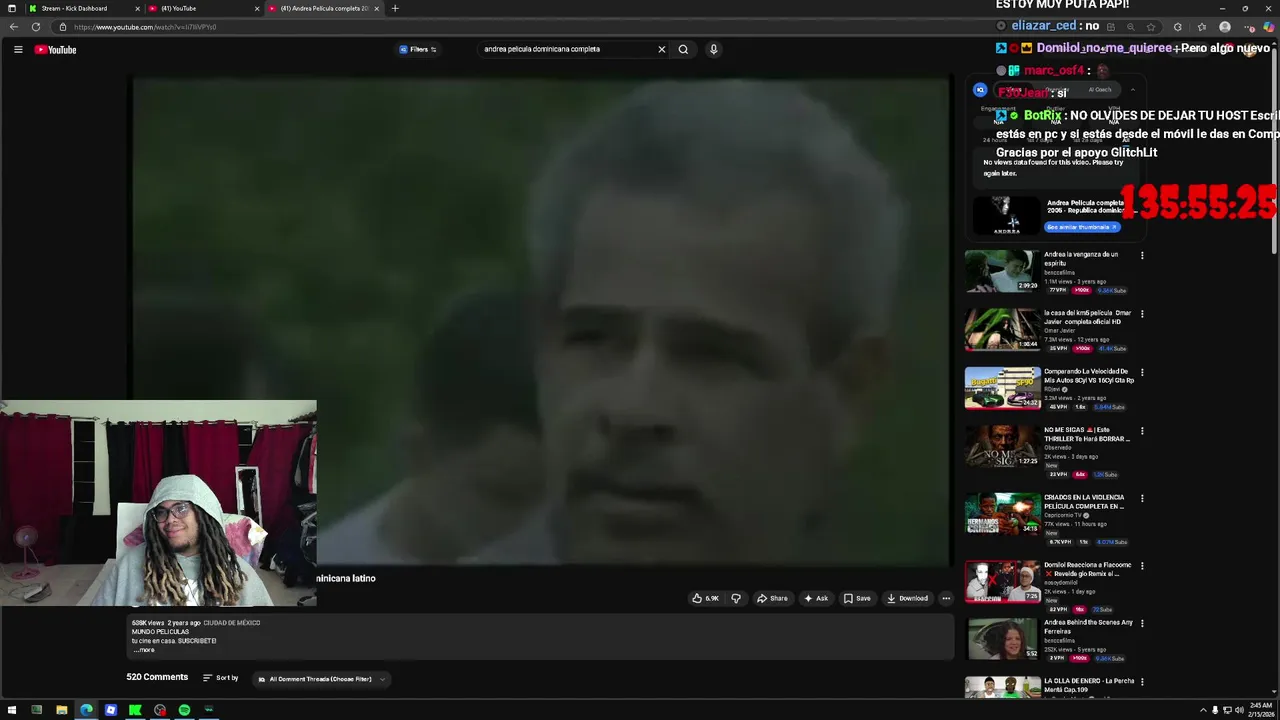The height and width of the screenshot is (720, 1280).
Task: Open options for la casa del km5 video
Action: pyautogui.click(x=1142, y=314)
